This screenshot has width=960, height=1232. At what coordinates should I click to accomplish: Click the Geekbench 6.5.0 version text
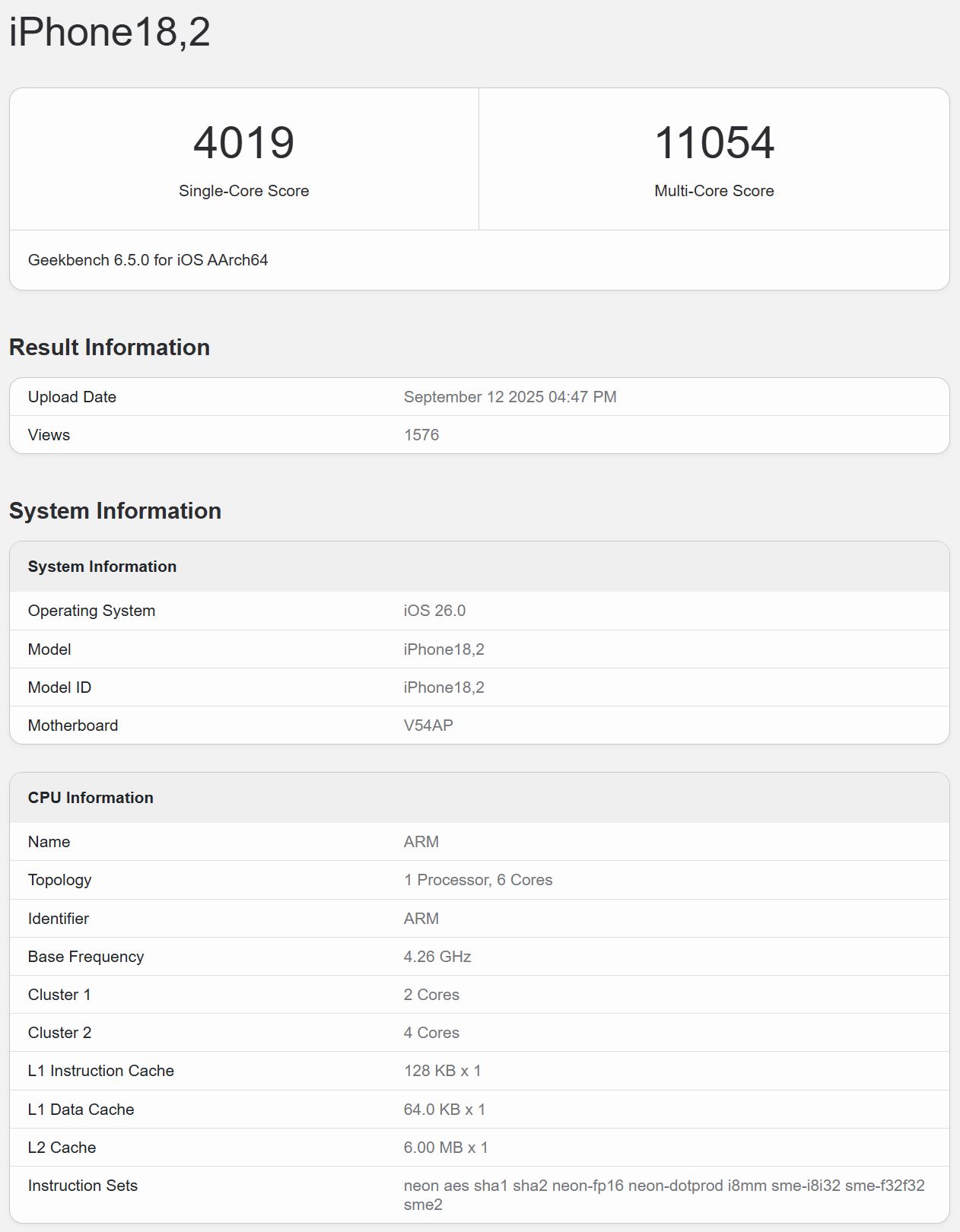click(148, 260)
